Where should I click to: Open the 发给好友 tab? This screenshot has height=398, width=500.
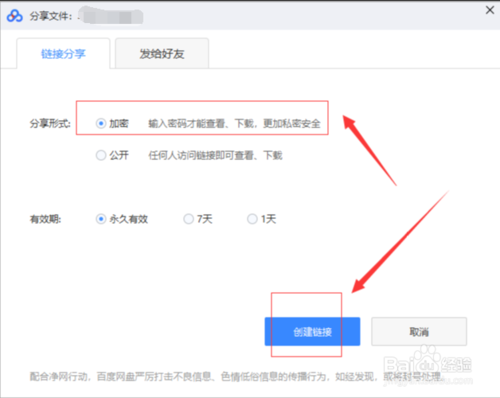(x=162, y=53)
